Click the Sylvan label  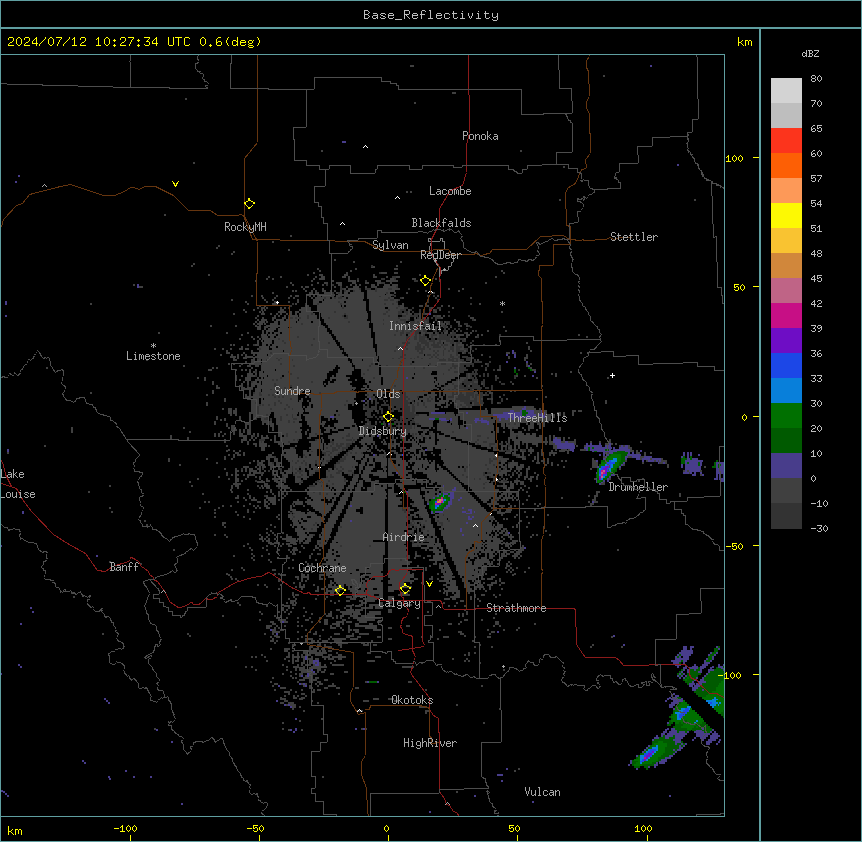[390, 245]
